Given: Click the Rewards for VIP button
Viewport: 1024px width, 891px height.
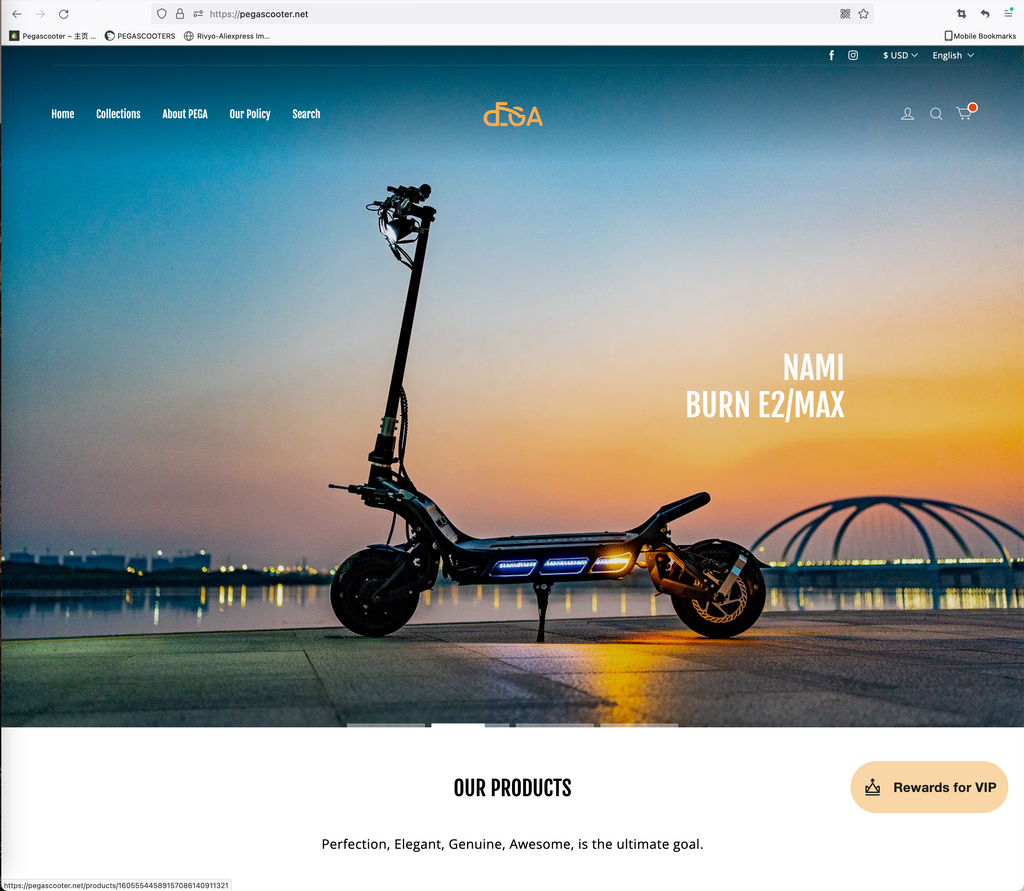Looking at the screenshot, I should coord(929,787).
